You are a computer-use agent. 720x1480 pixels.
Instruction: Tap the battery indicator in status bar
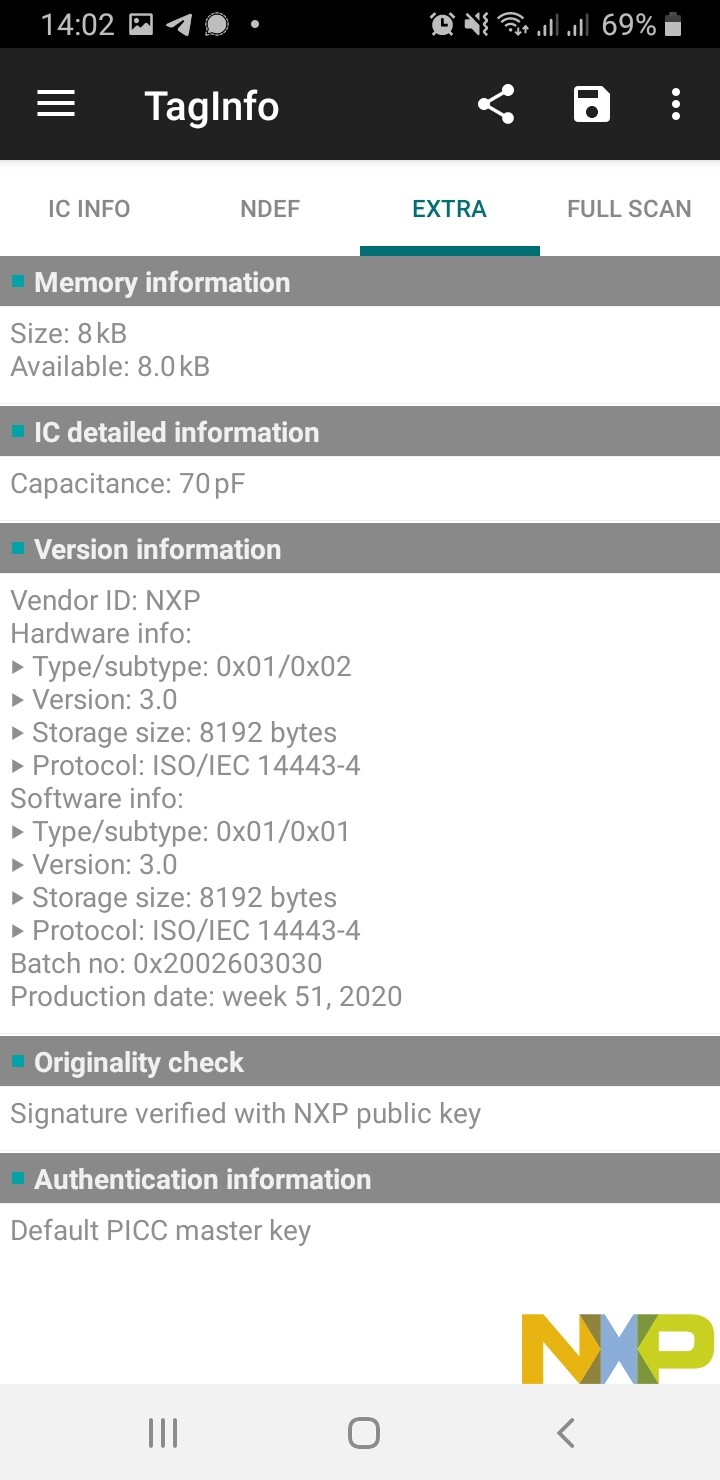[x=673, y=24]
